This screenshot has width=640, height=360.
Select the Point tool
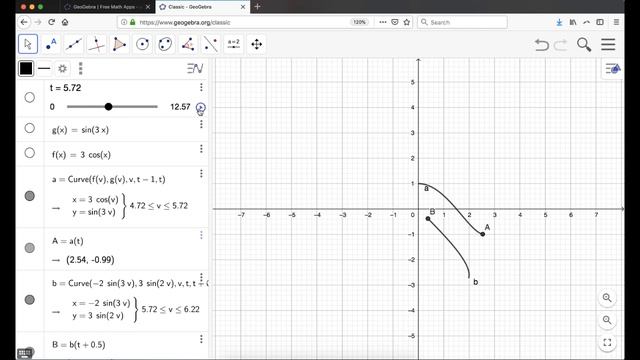(x=51, y=44)
